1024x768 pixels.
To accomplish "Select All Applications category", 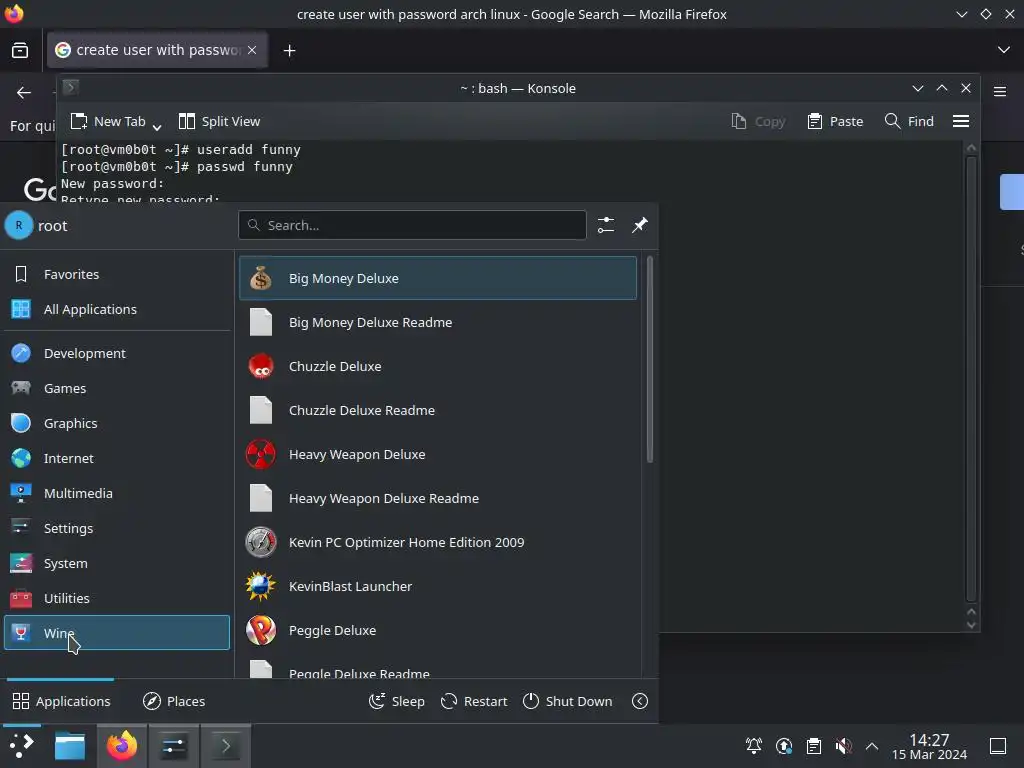I will [x=117, y=310].
